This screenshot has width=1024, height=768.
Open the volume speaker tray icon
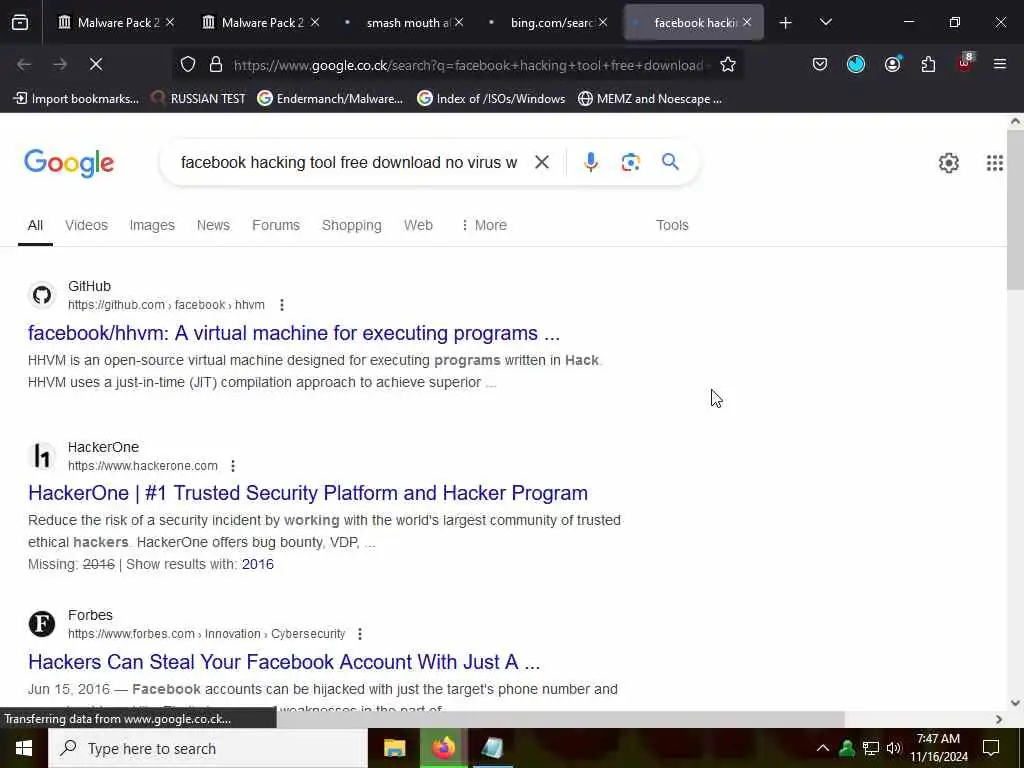(x=893, y=748)
